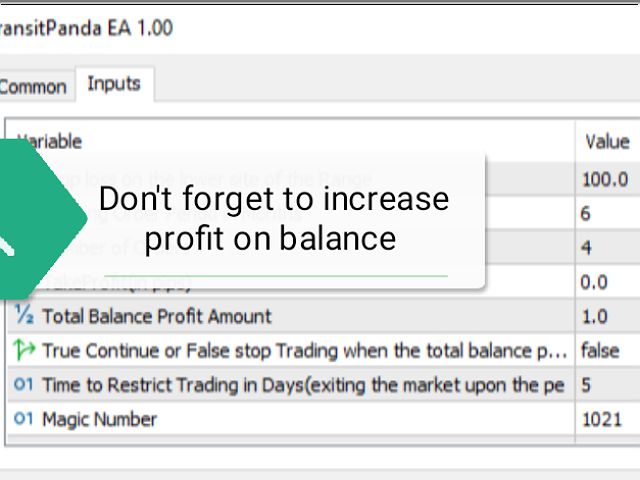This screenshot has width=640, height=480.
Task: Select the Inputs tab
Action: click(114, 84)
